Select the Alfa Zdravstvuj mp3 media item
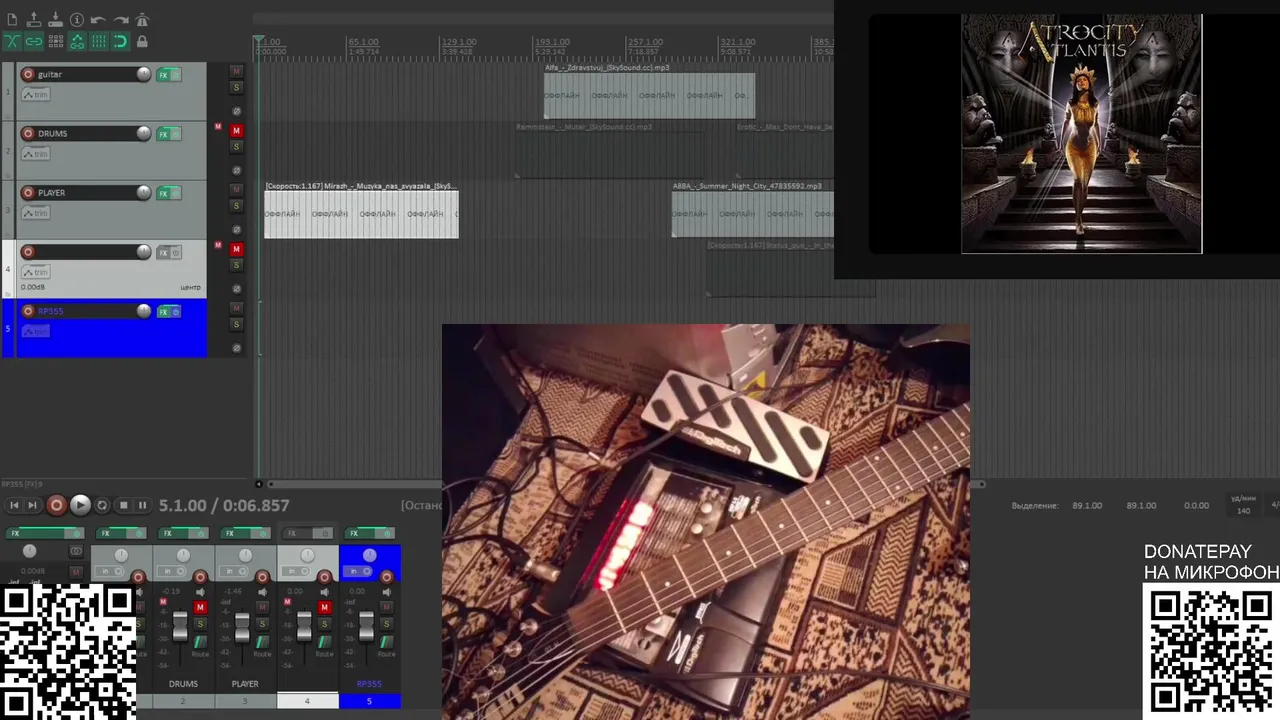Viewport: 1280px width, 720px height. tap(649, 96)
